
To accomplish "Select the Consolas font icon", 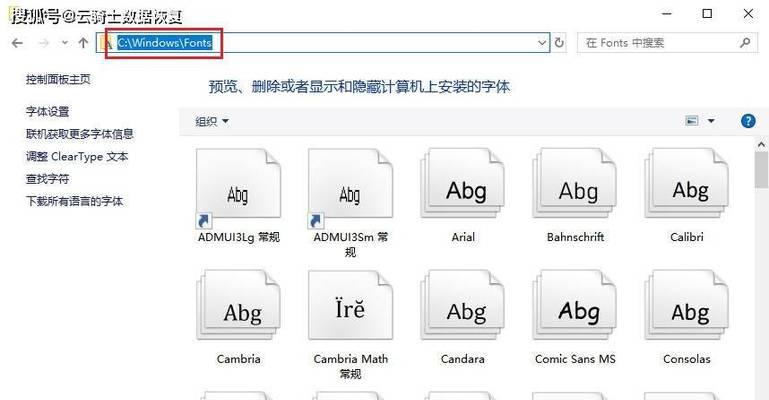I will point(687,305).
